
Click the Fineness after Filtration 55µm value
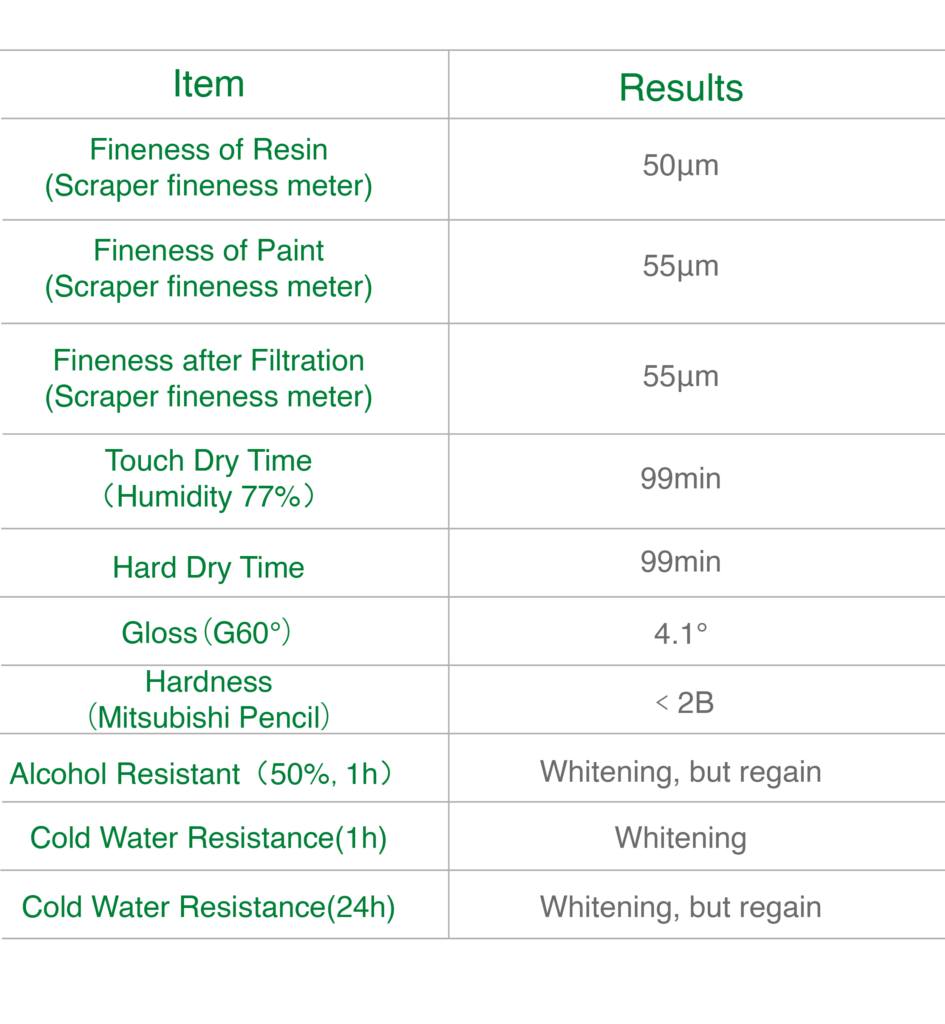(x=681, y=377)
